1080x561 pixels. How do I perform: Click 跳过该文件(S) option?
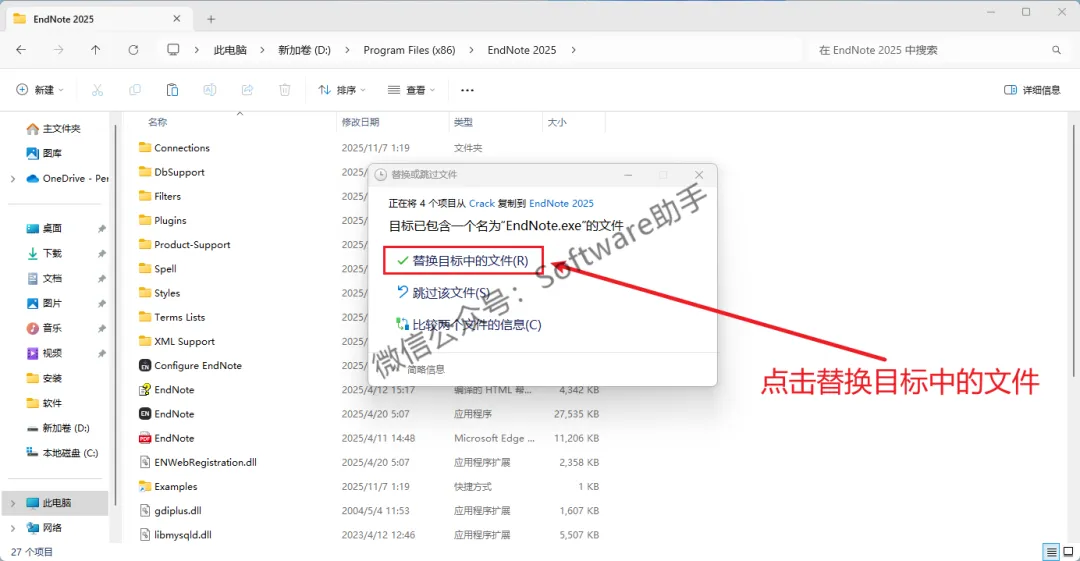tap(444, 293)
